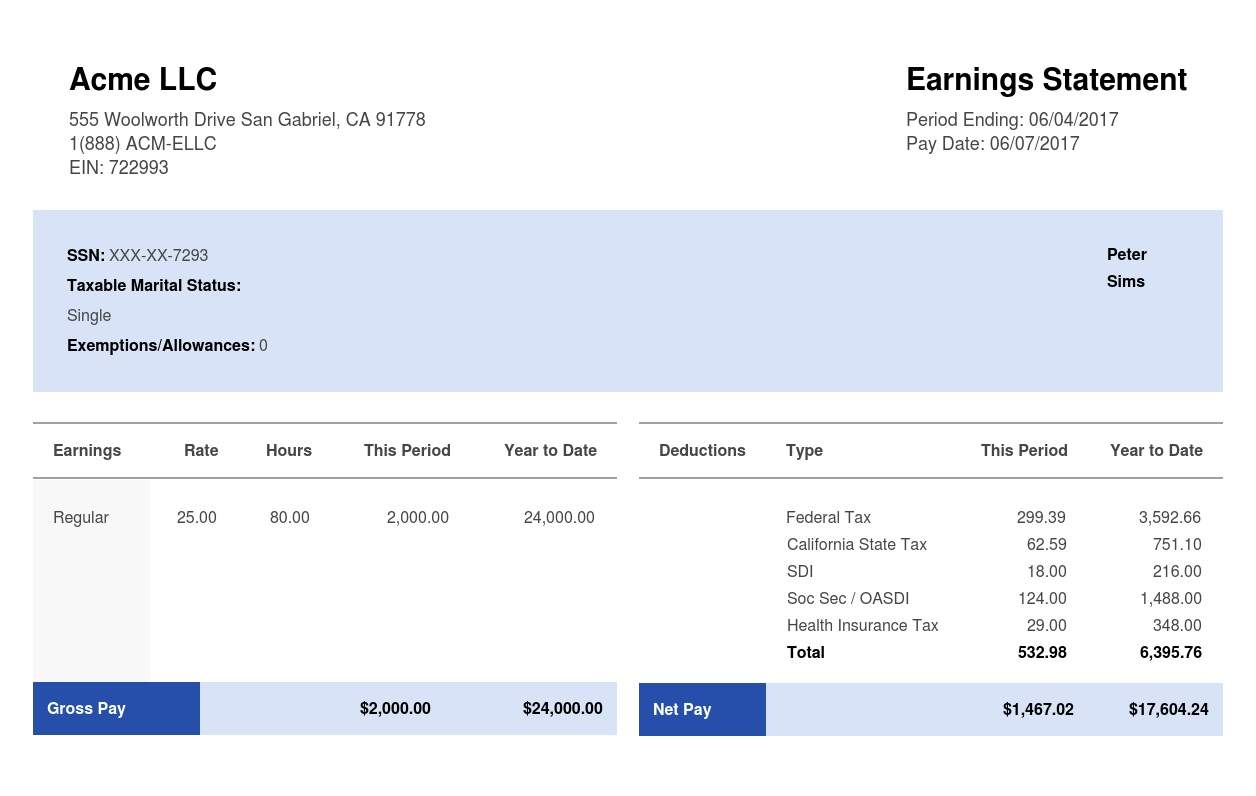This screenshot has width=1256, height=796.
Task: Click the Net Pay amount $1,467.02
Action: tap(1038, 710)
